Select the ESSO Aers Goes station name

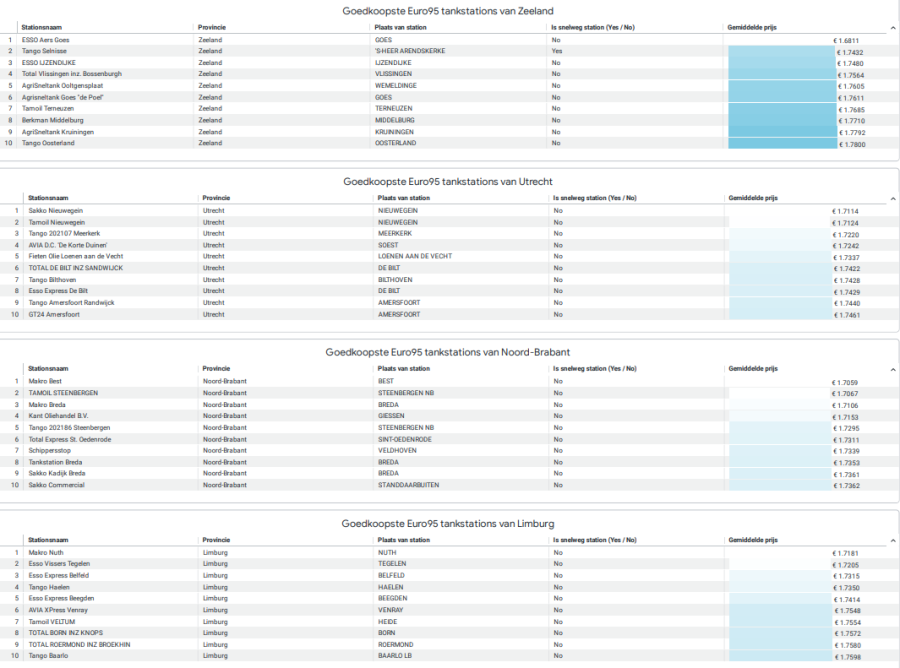point(45,40)
